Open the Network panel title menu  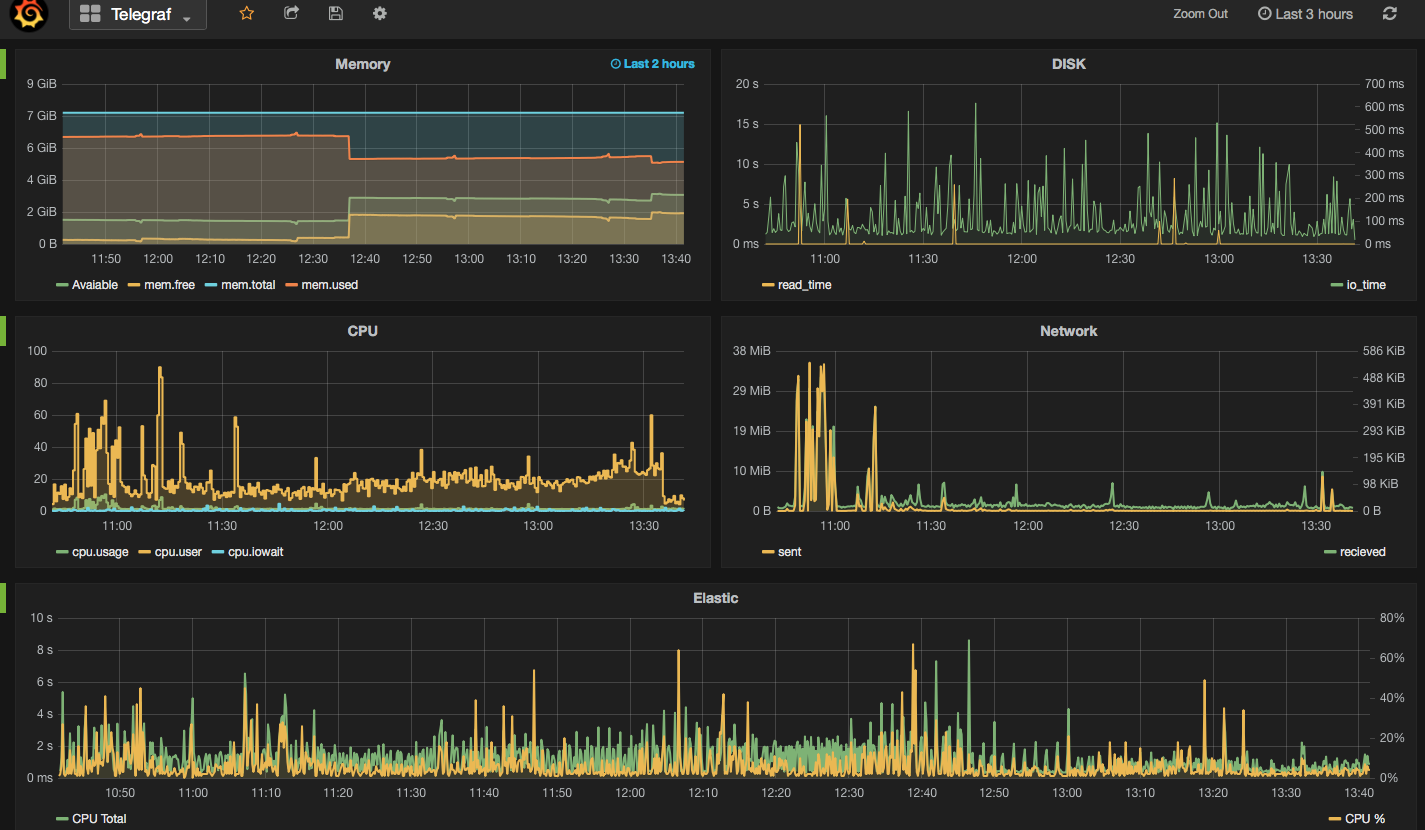[1069, 331]
